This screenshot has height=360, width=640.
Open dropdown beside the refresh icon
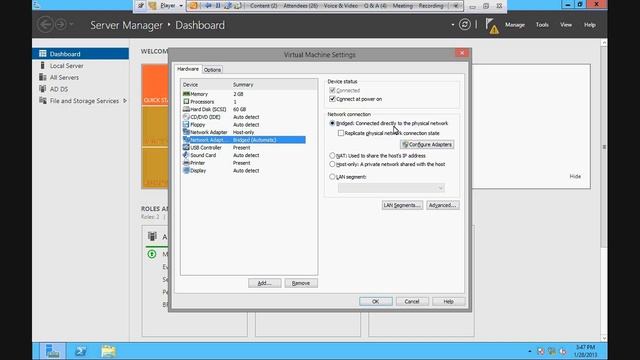[x=453, y=24]
